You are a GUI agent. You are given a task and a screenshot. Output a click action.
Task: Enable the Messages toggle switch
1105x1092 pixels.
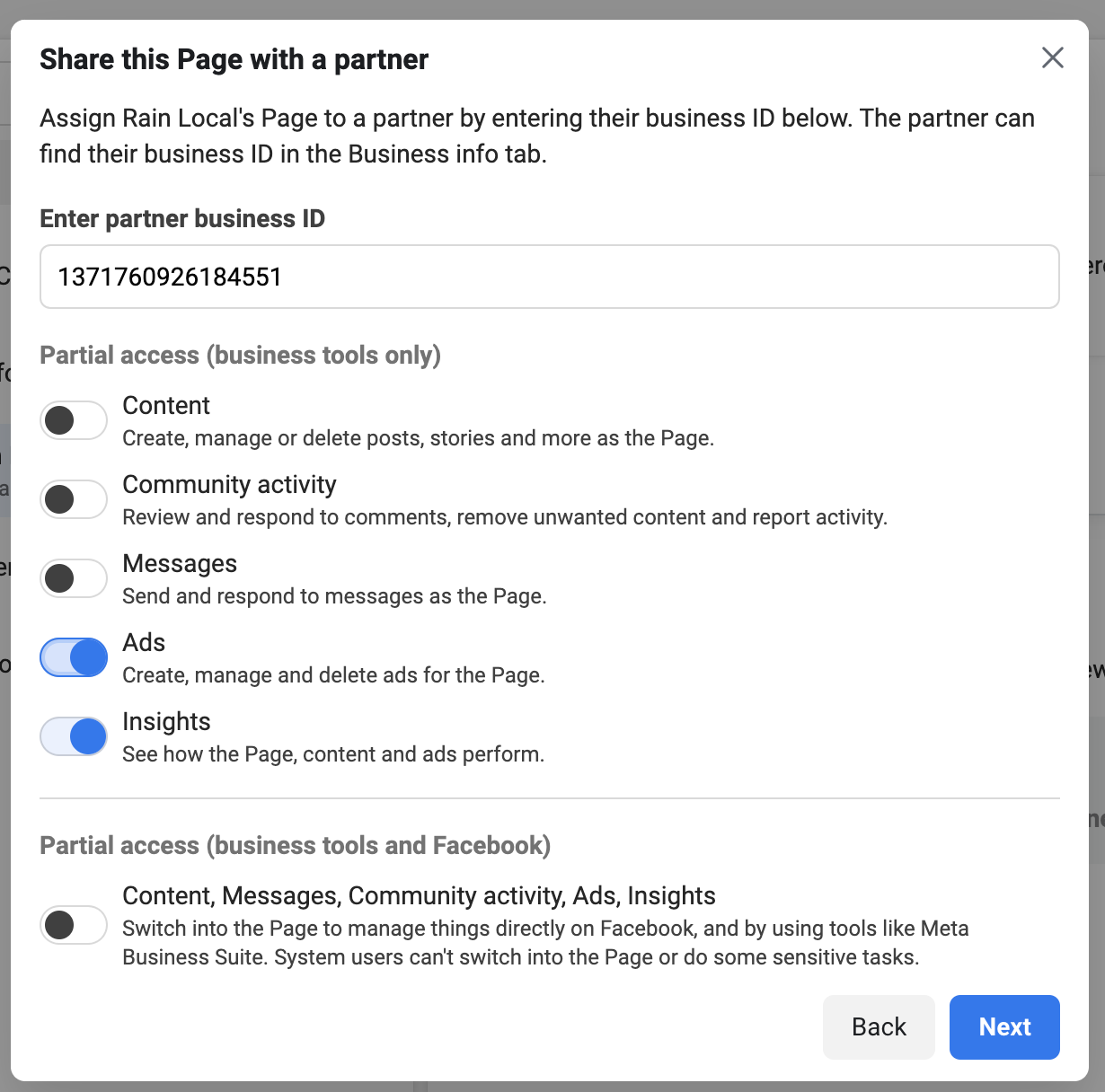[74, 578]
